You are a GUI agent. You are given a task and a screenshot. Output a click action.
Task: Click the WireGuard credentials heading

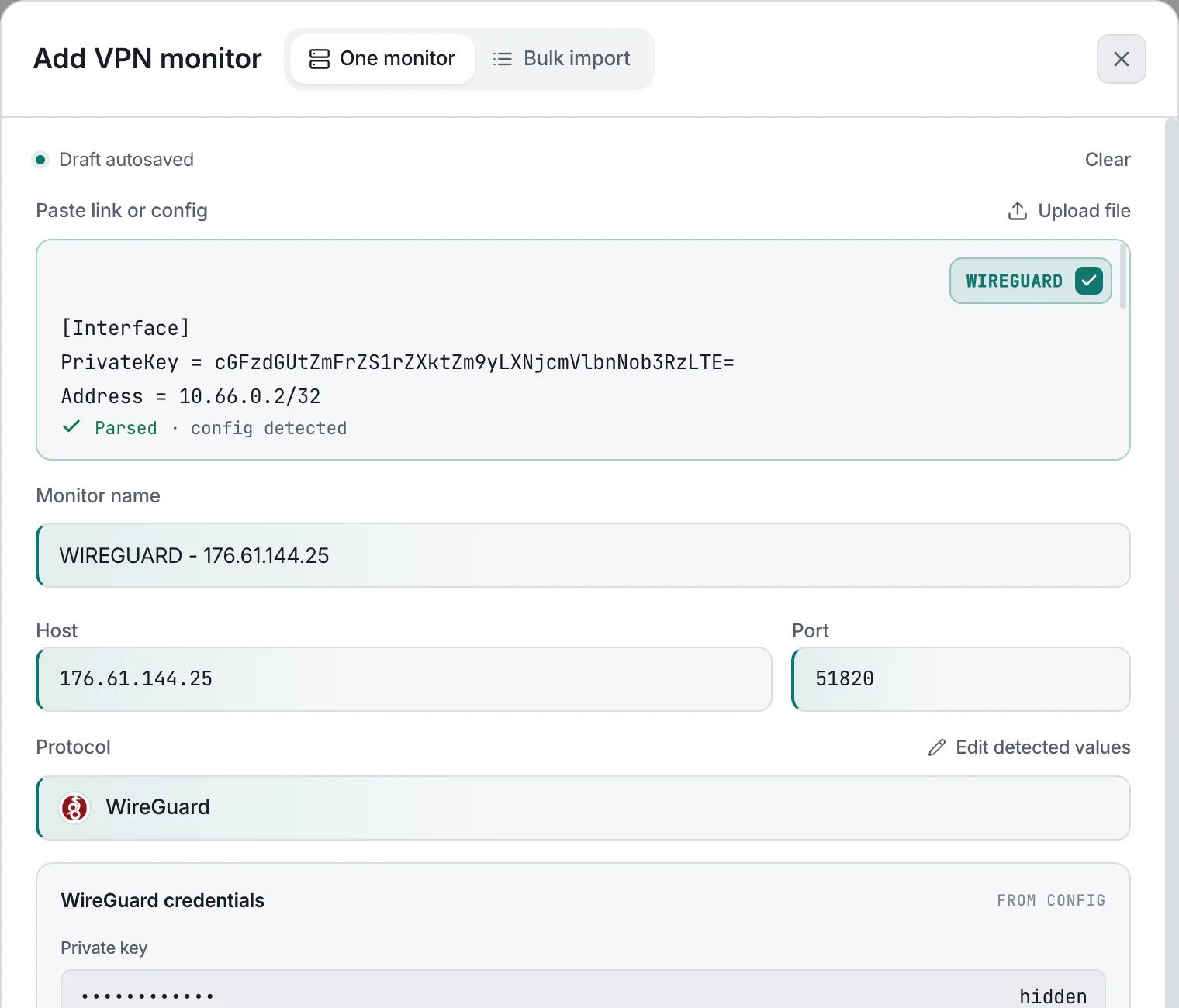[163, 900]
